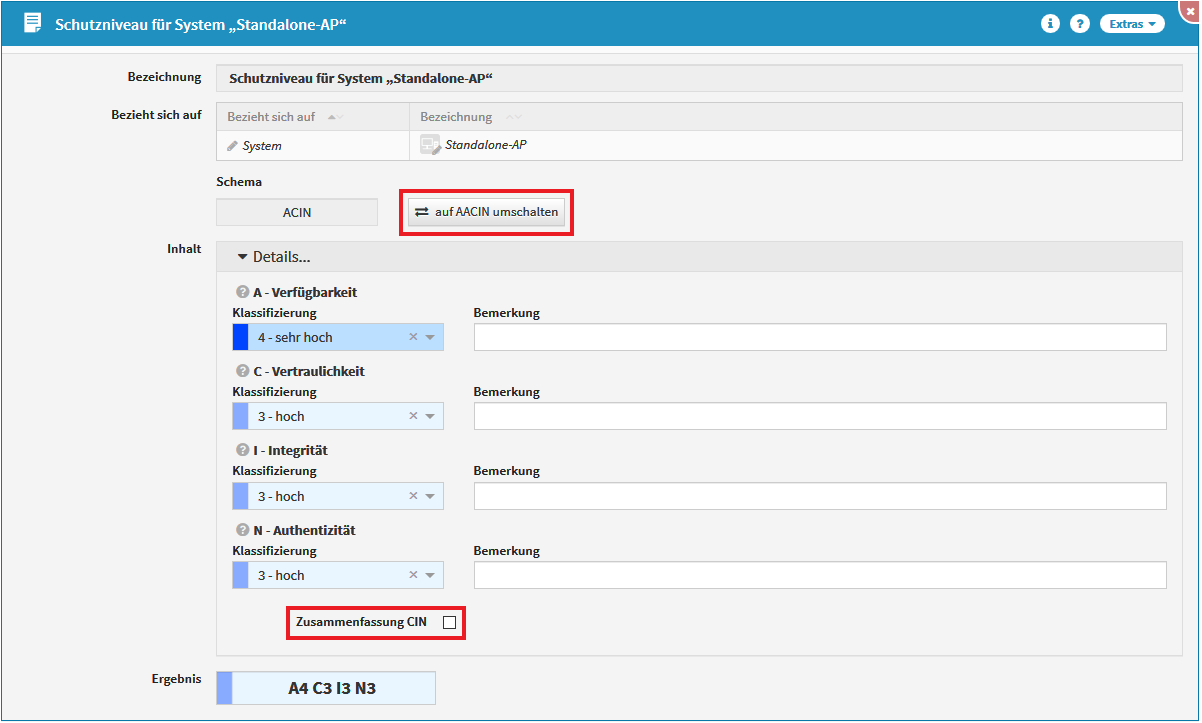Viewport: 1202px width, 723px height.
Task: Clear the Integrität classification with X
Action: [x=413, y=496]
